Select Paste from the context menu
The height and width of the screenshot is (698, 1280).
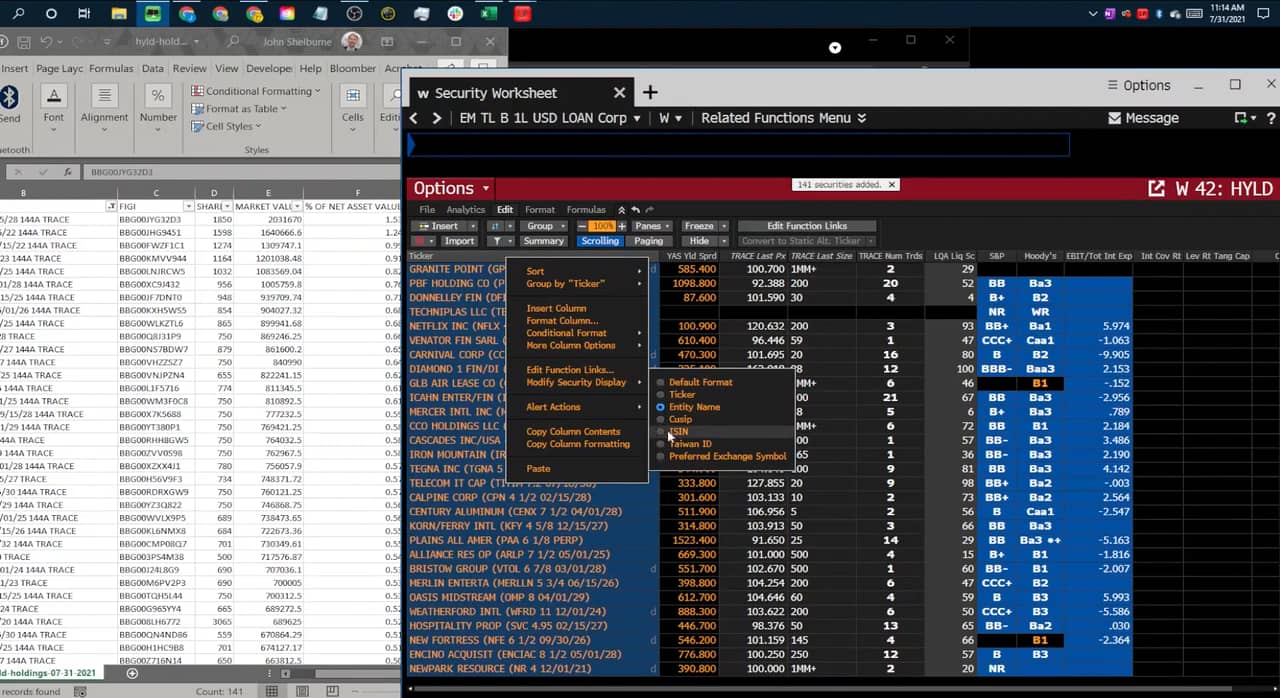[x=538, y=468]
